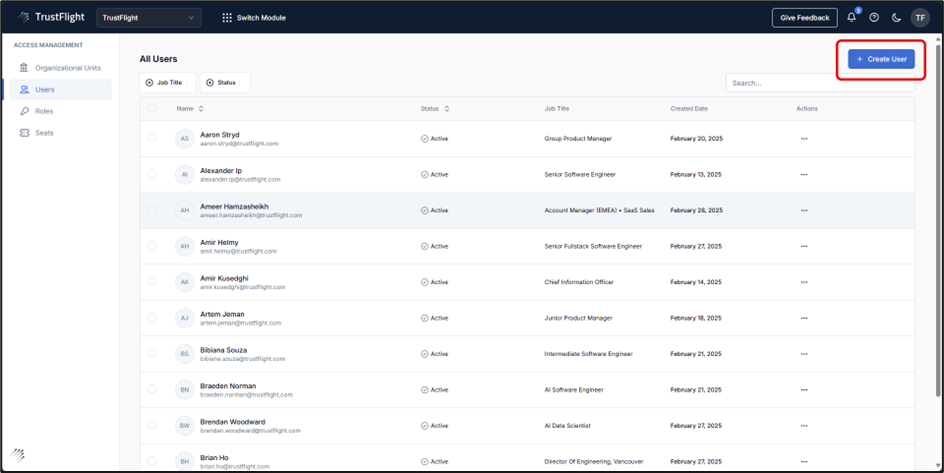Click the February 28, 2025 date
The image size is (944, 473).
[697, 211]
